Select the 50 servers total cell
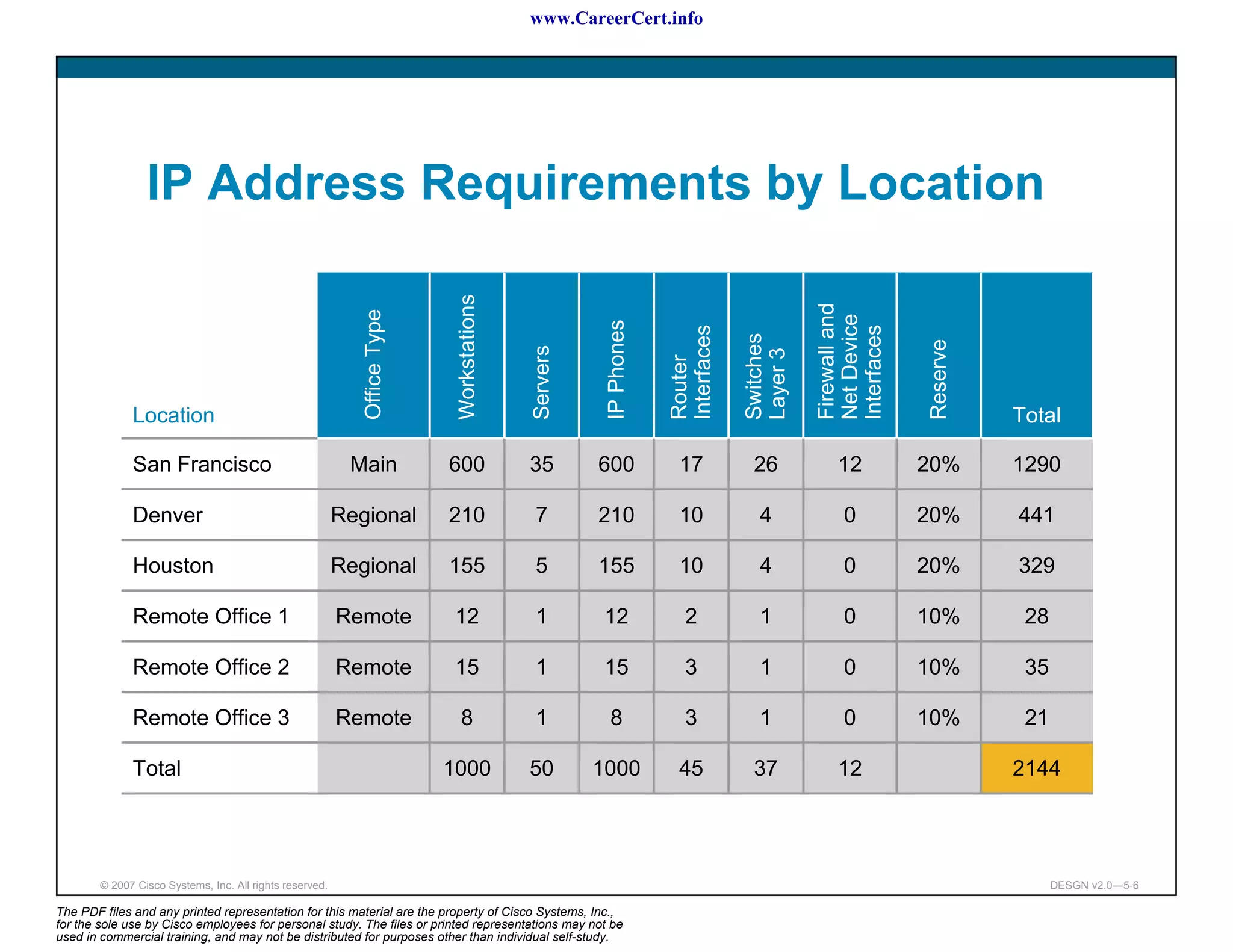 click(541, 768)
